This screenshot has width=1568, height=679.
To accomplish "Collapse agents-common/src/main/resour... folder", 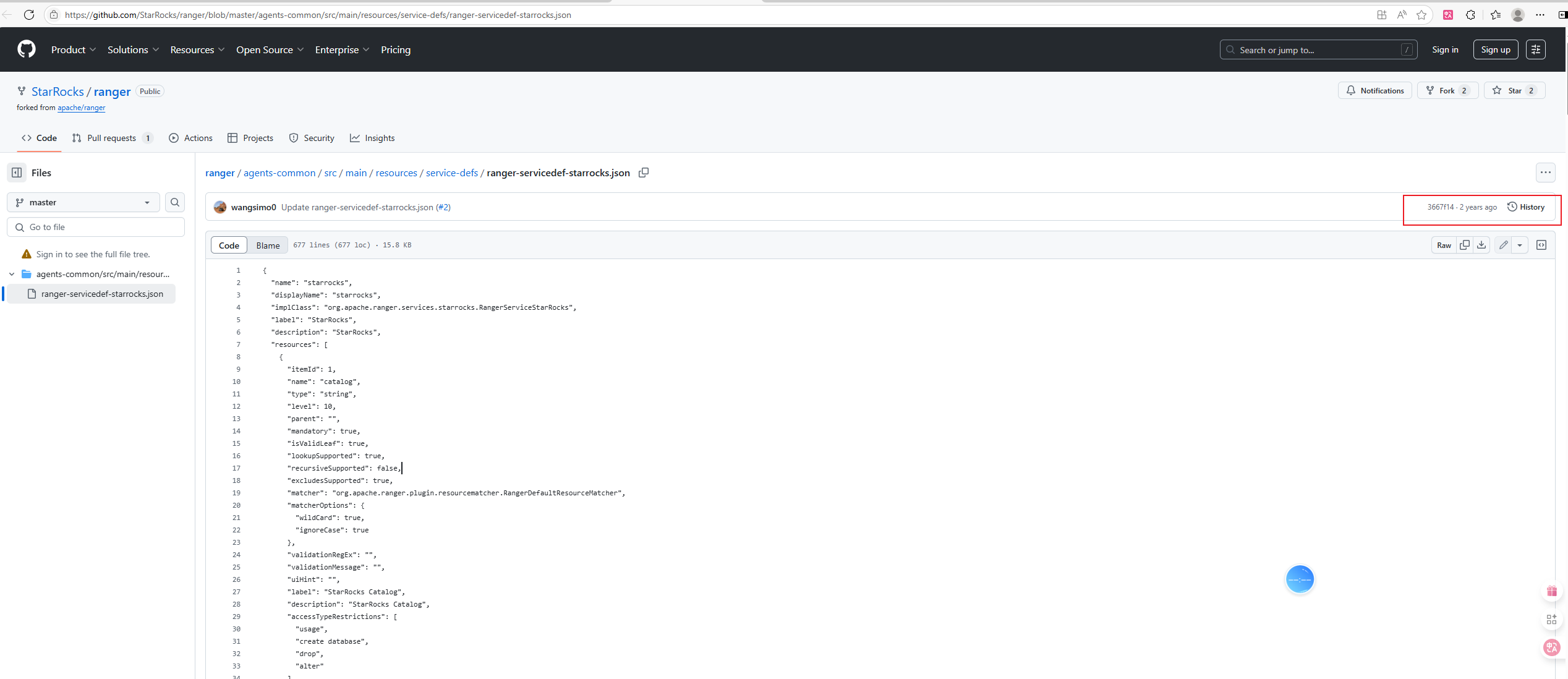I will 12,274.
